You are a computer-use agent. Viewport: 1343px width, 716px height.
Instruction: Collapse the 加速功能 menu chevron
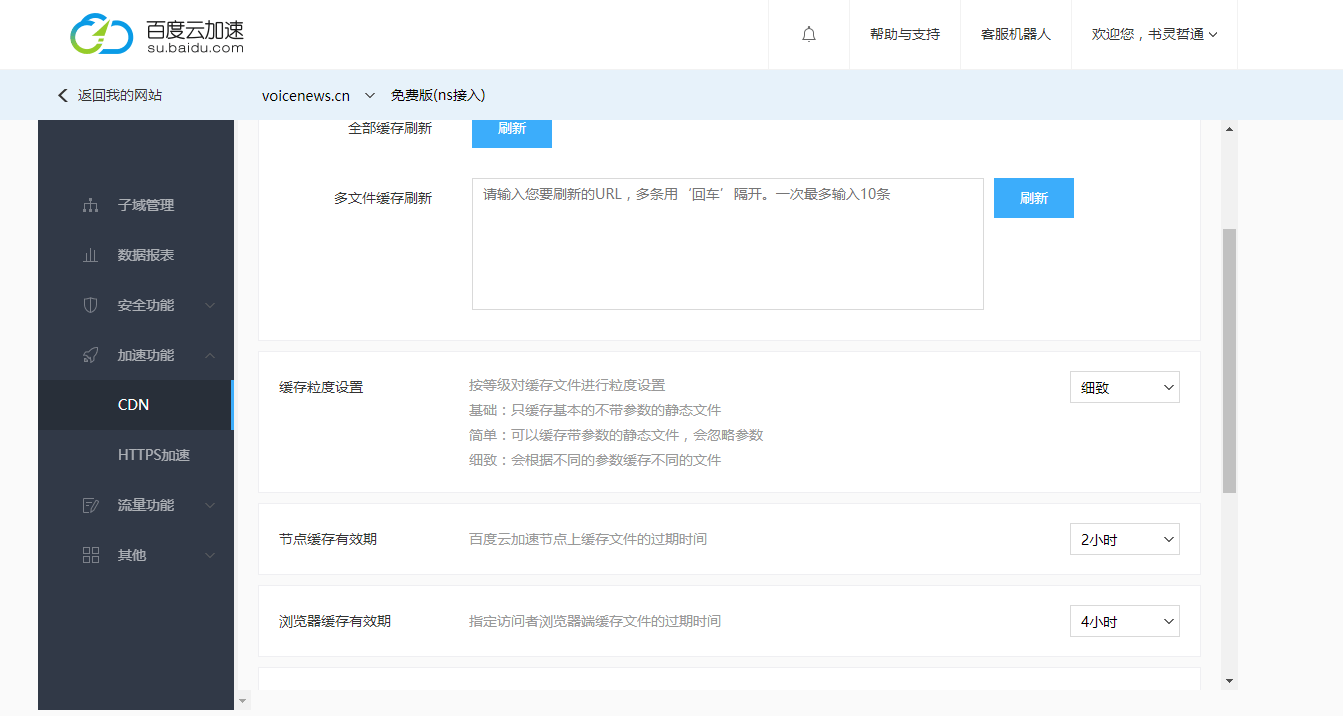tap(210, 355)
